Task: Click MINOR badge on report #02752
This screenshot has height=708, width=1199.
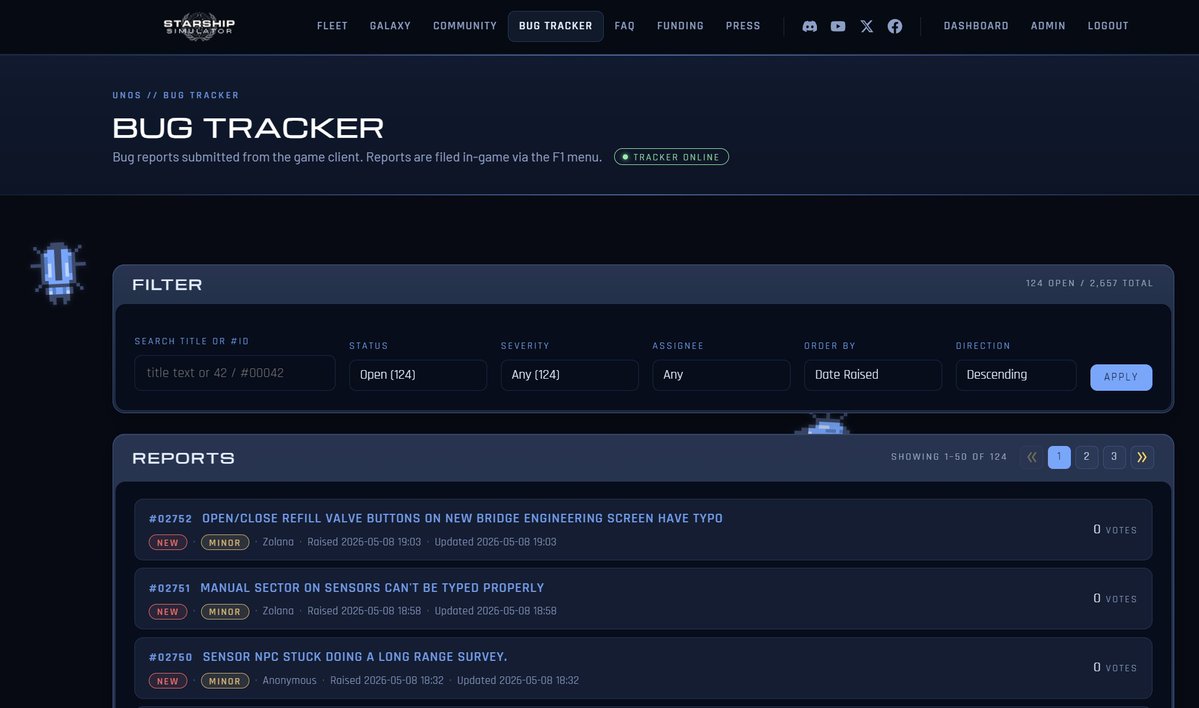Action: 225,543
